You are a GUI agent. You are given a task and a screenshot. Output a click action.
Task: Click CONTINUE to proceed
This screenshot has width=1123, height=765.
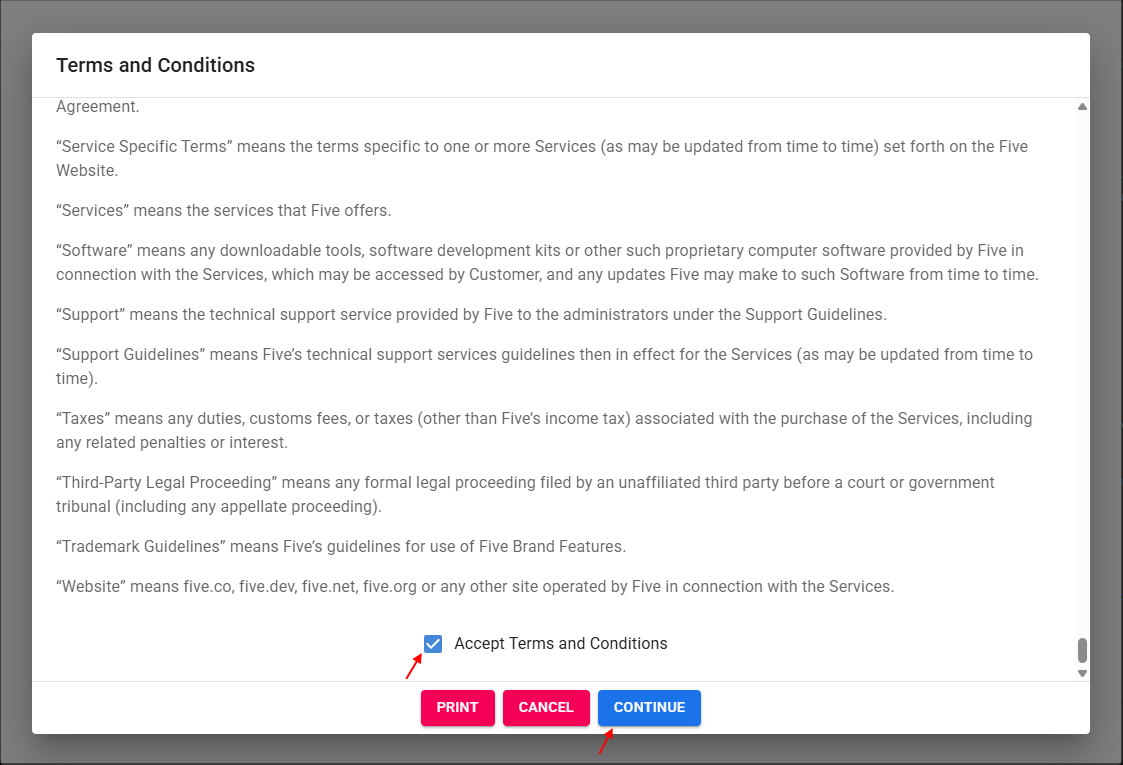[649, 707]
